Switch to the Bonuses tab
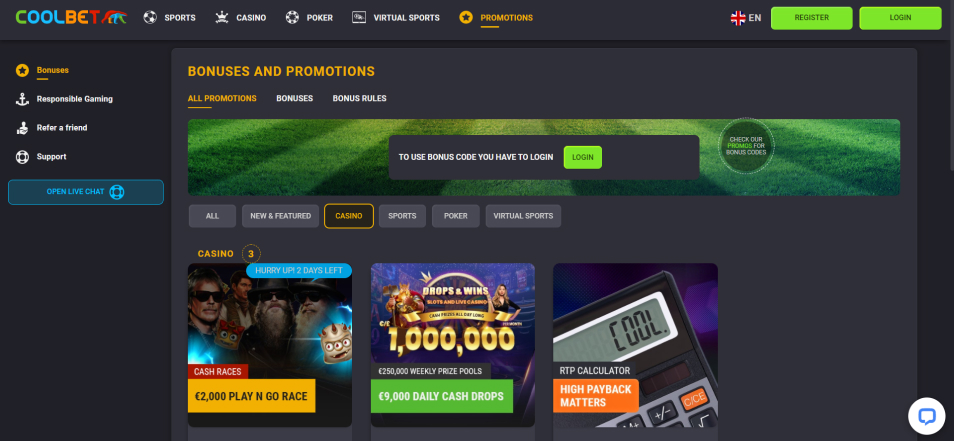Viewport: 954px width, 441px height. point(294,99)
